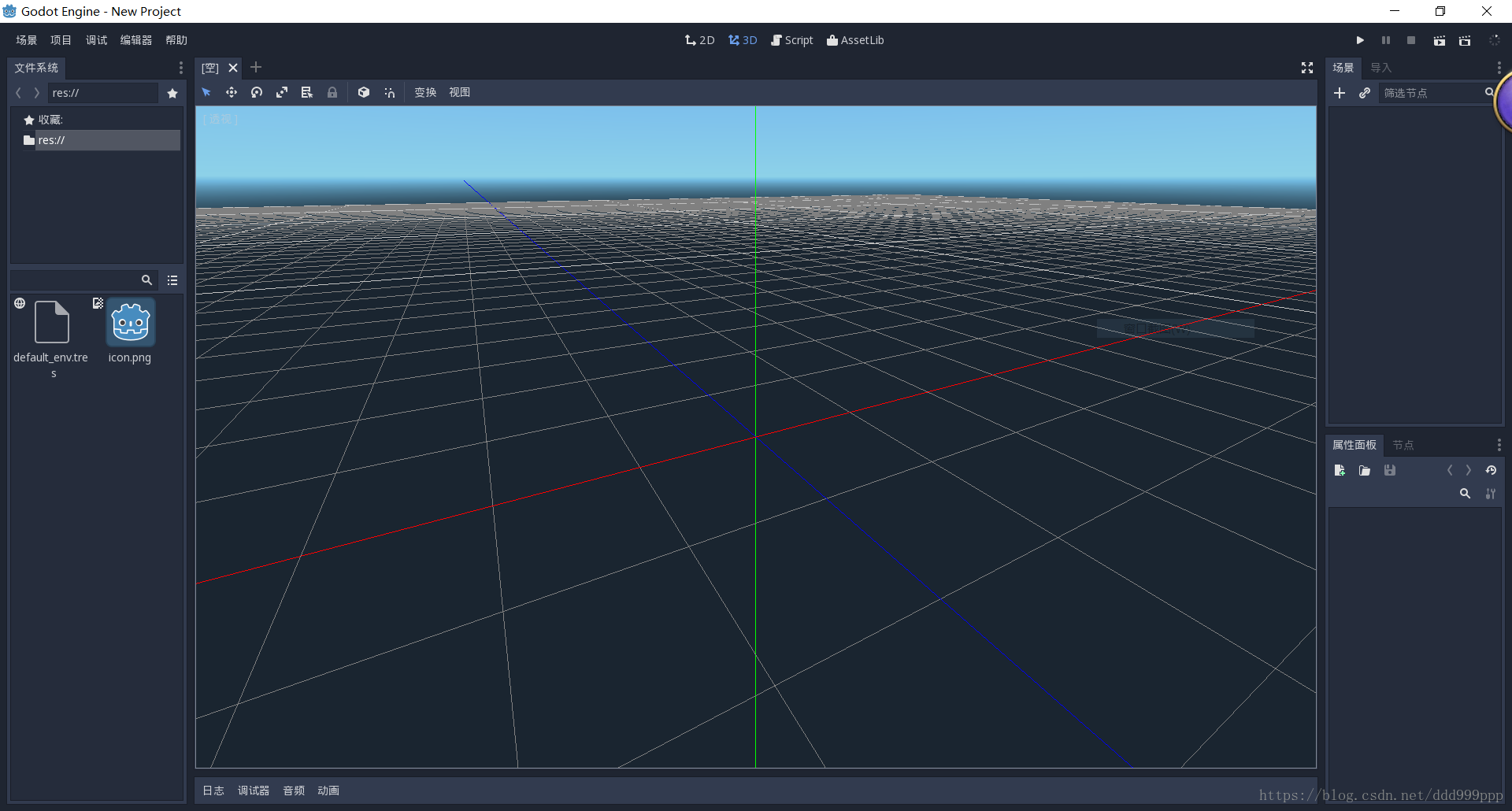Switch to the 场景 scene dock tab
The height and width of the screenshot is (811, 1512).
(x=1343, y=68)
